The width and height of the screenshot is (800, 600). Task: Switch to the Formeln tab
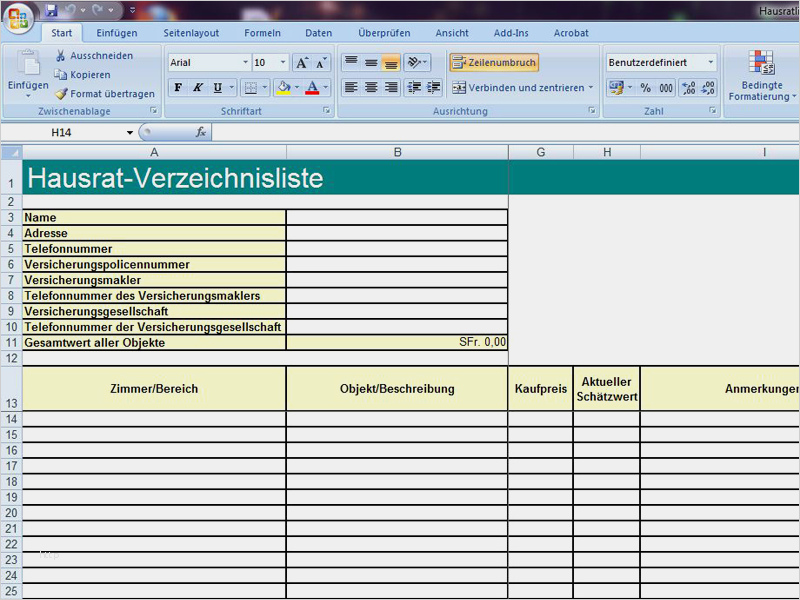click(262, 33)
